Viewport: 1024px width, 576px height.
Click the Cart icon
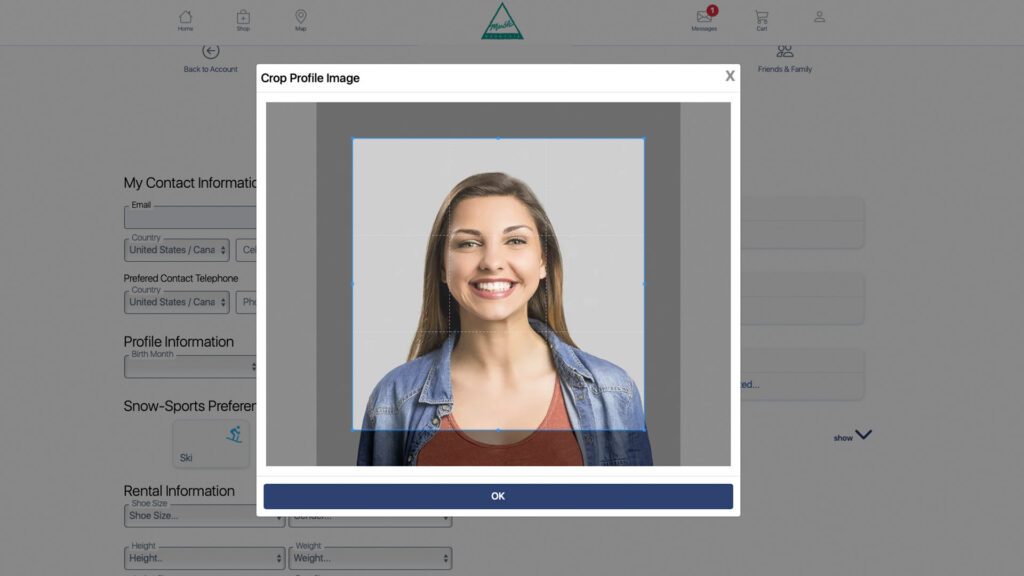(762, 17)
